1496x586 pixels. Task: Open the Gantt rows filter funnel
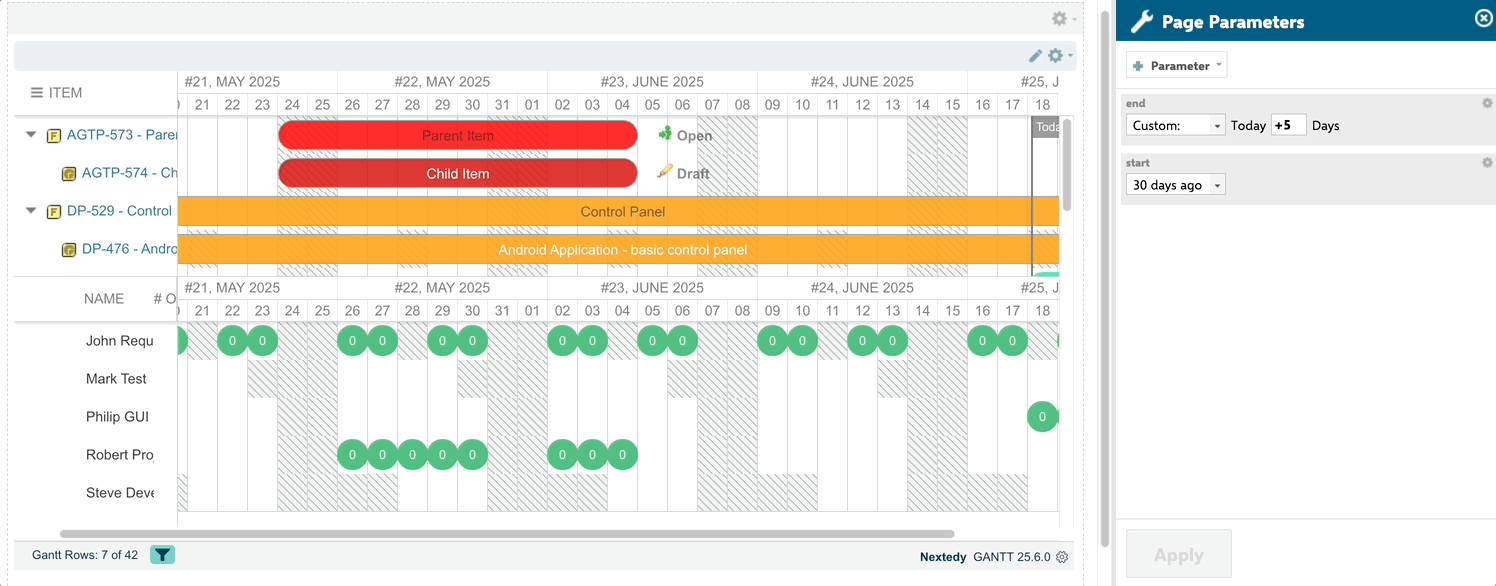pyautogui.click(x=163, y=555)
